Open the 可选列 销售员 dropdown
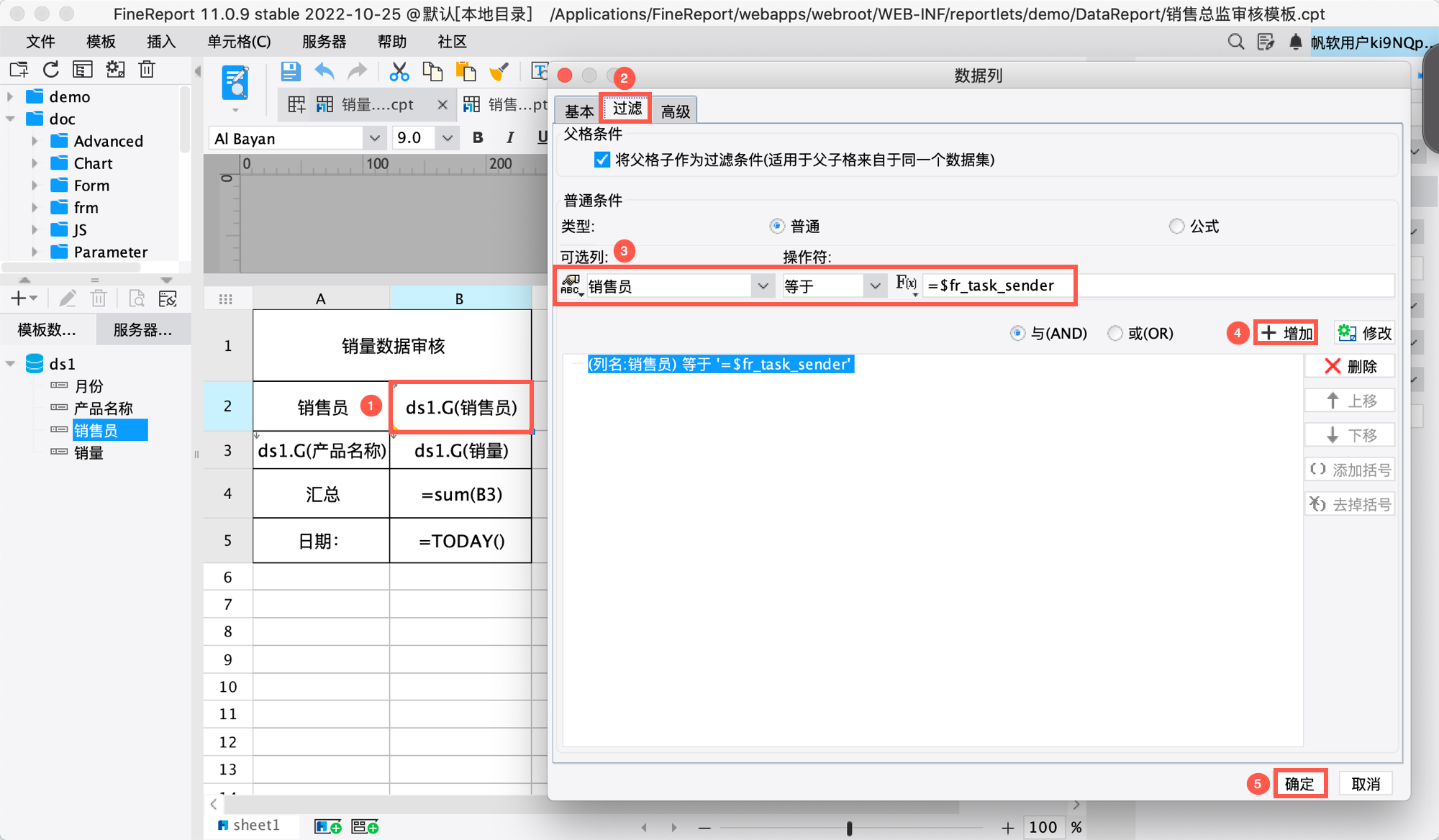1439x840 pixels. point(763,286)
